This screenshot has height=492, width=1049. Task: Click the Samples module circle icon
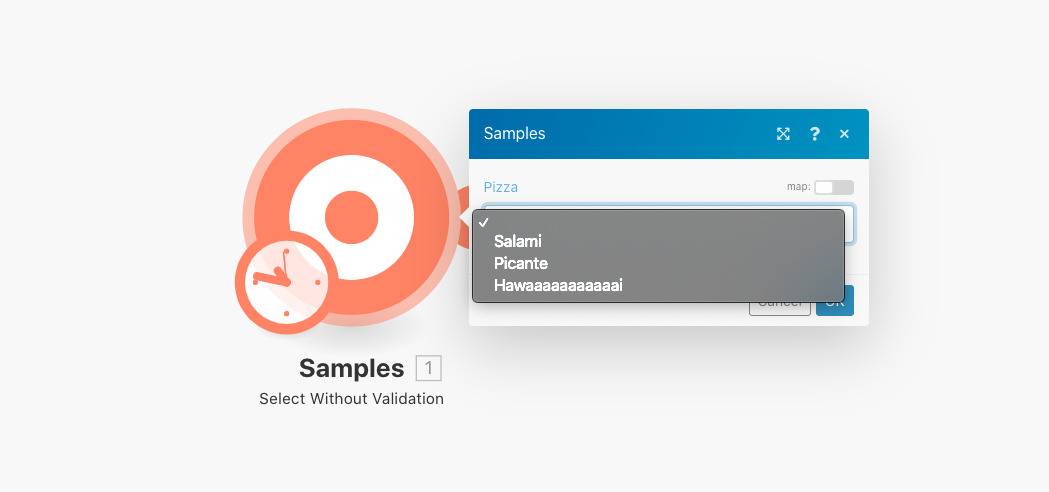coord(351,215)
